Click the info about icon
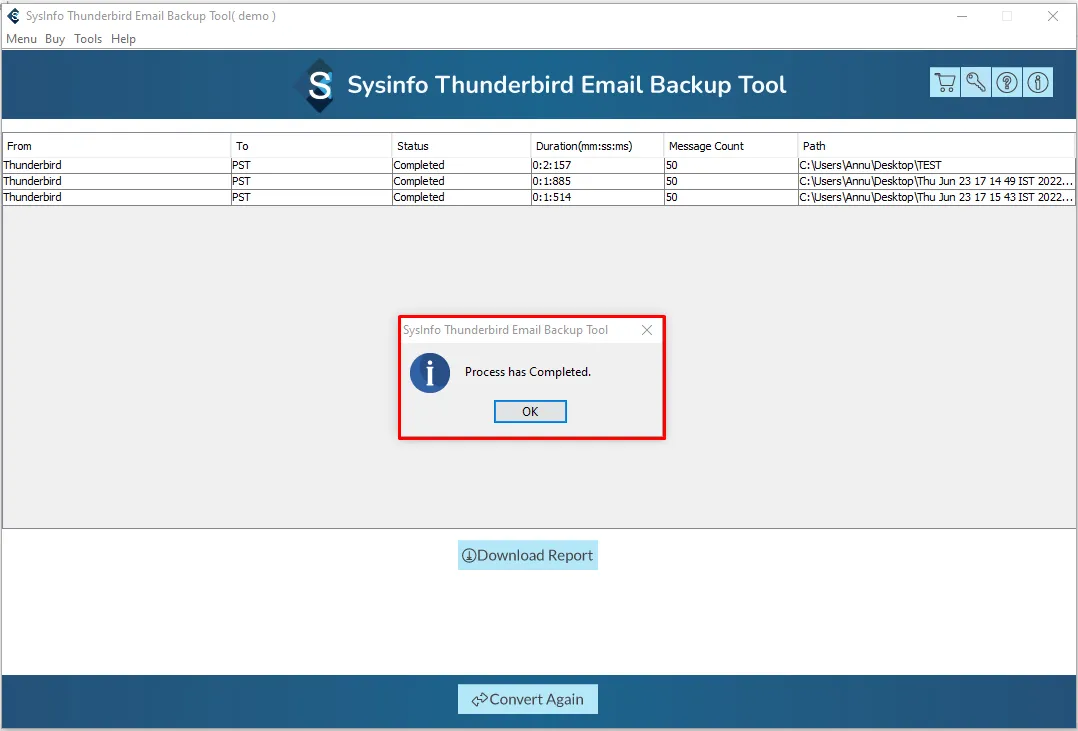The image size is (1078, 731). (1037, 83)
